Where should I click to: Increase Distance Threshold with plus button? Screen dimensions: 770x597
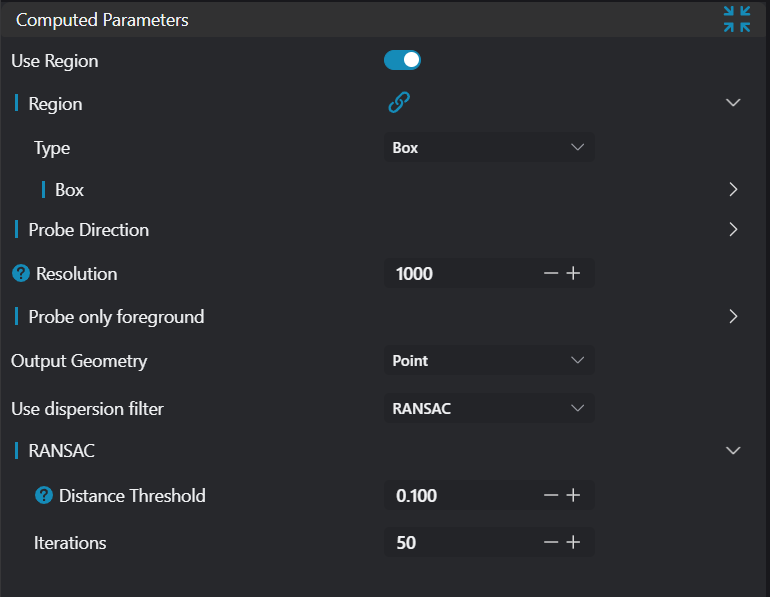coord(573,495)
